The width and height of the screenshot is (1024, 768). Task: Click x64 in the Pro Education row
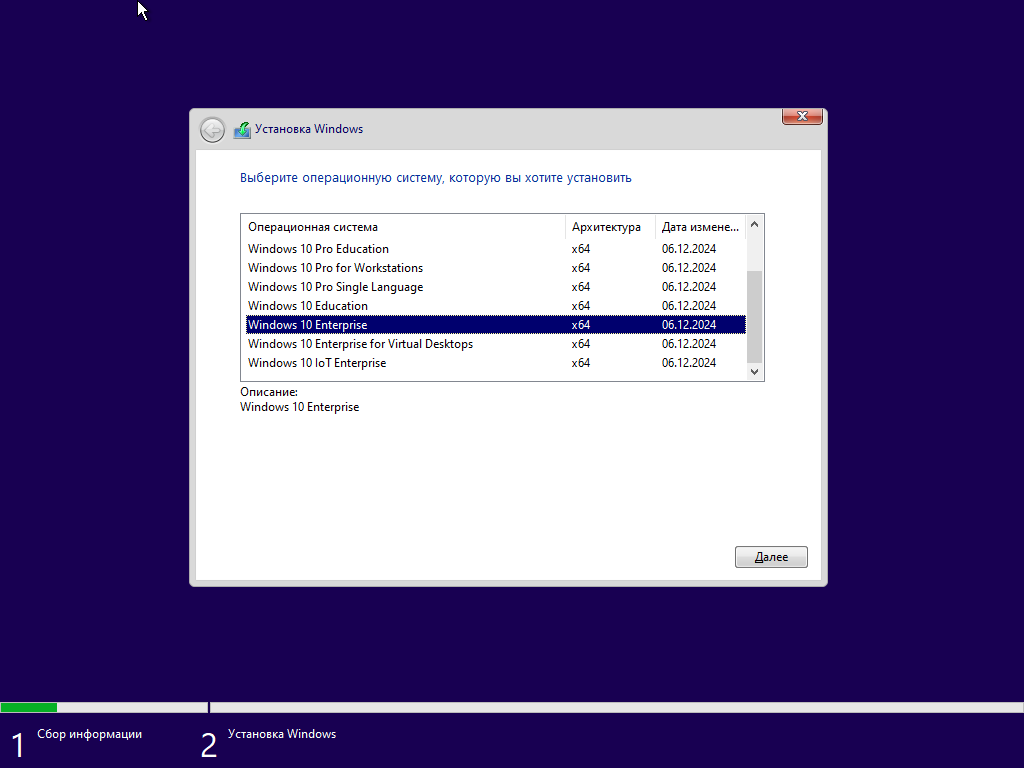point(581,249)
